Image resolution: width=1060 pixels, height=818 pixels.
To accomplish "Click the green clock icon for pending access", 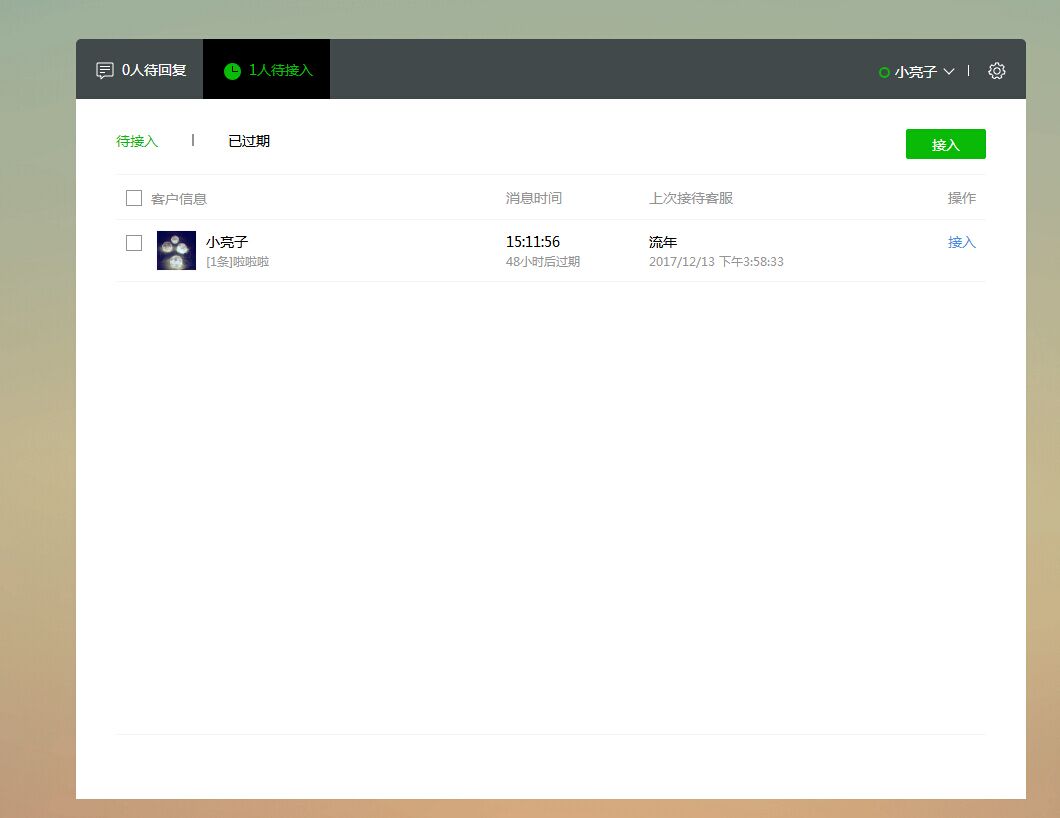I will pyautogui.click(x=232, y=71).
